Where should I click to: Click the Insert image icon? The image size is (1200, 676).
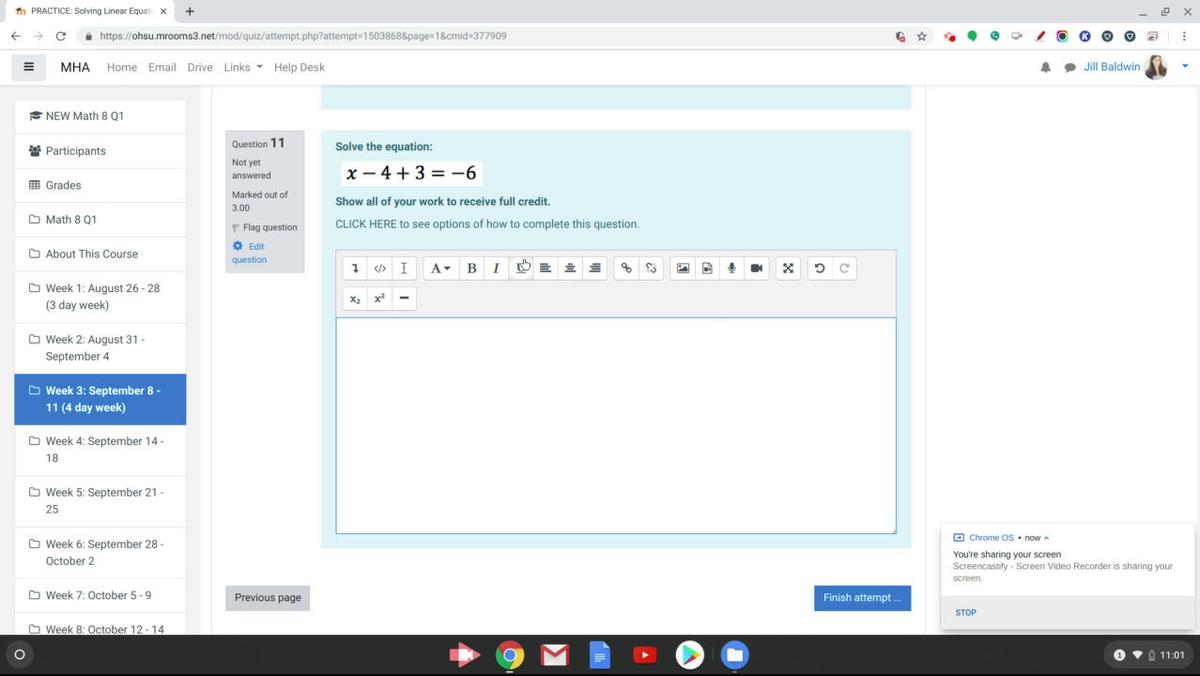[682, 268]
